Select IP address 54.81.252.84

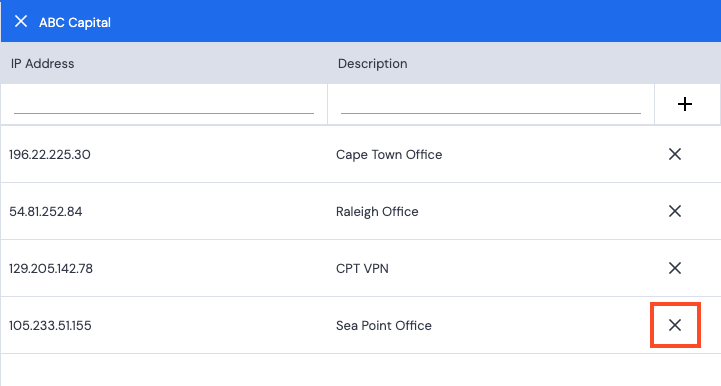point(46,212)
